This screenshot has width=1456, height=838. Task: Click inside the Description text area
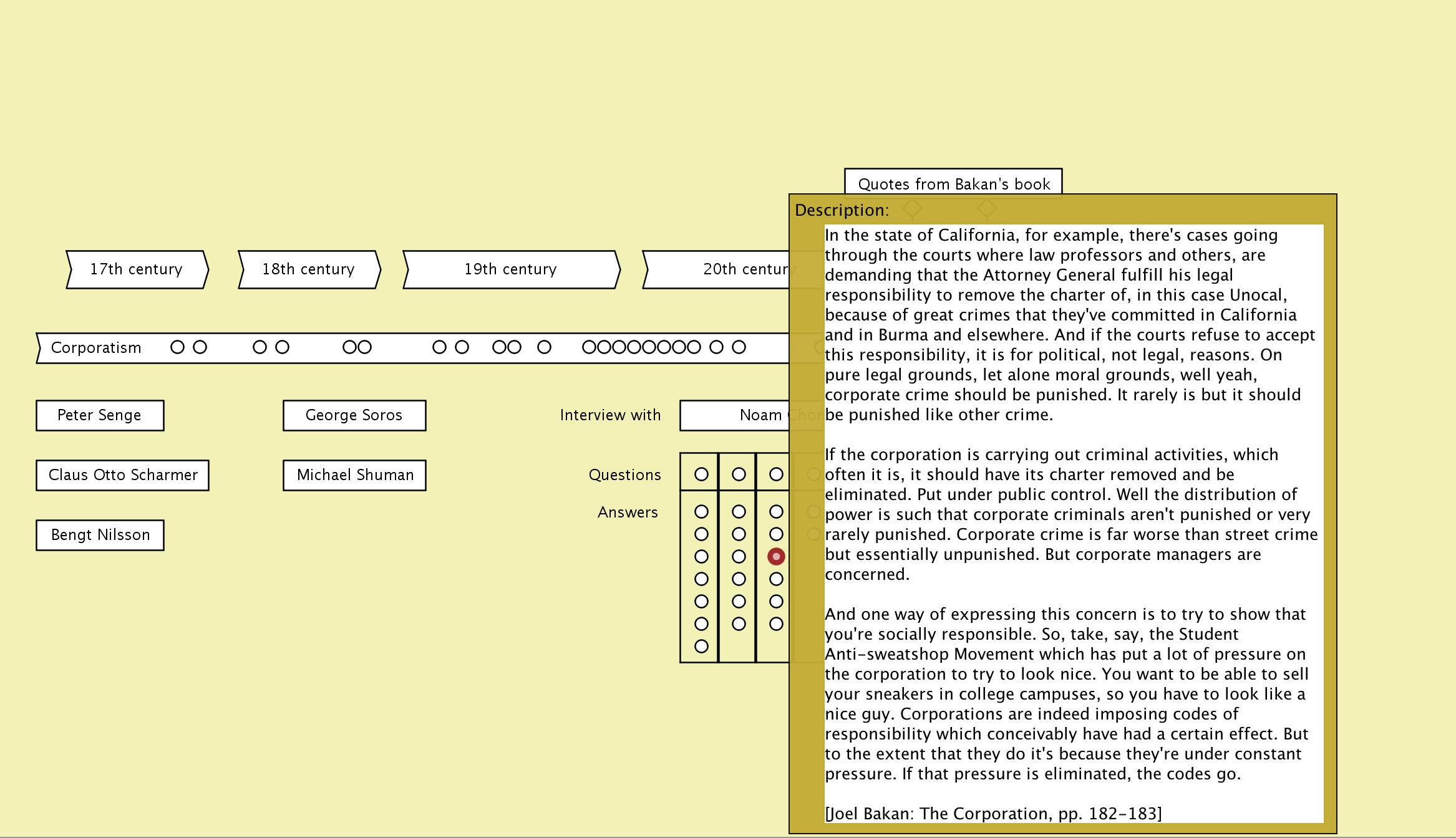point(1073,524)
